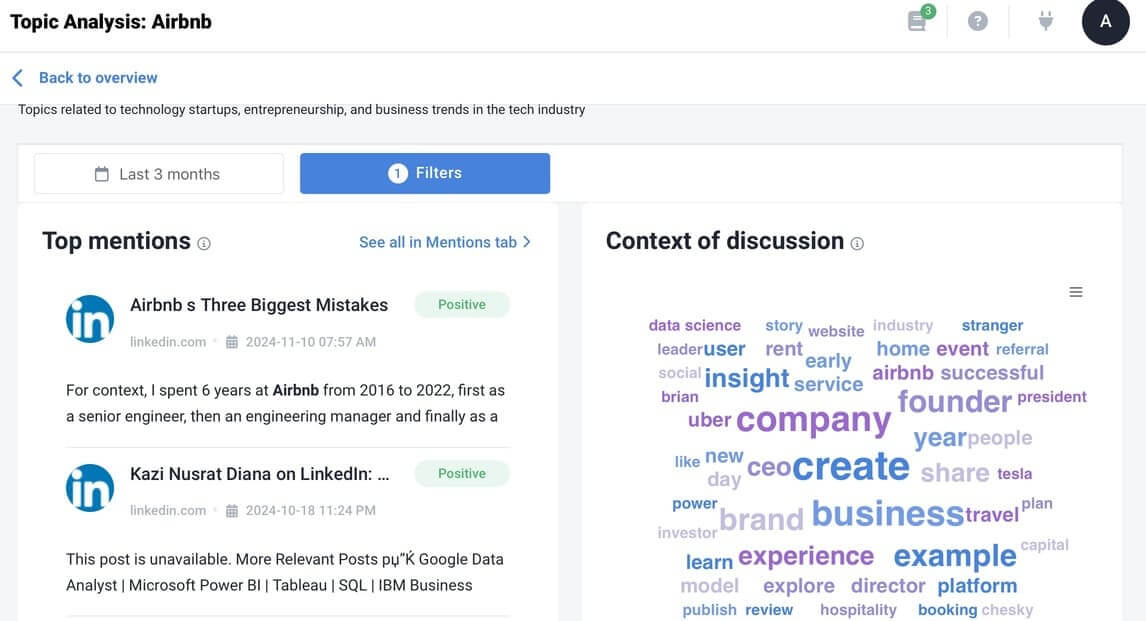Viewport: 1146px width, 621px height.
Task: Click the word 'ceo' in word cloud
Action: click(768, 467)
